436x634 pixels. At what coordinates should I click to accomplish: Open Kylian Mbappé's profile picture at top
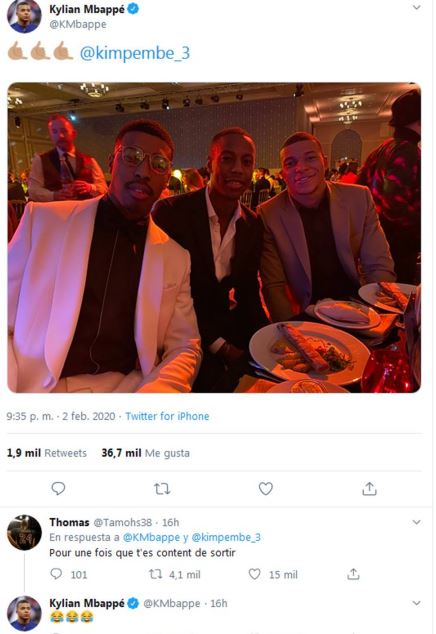pyautogui.click(x=24, y=17)
